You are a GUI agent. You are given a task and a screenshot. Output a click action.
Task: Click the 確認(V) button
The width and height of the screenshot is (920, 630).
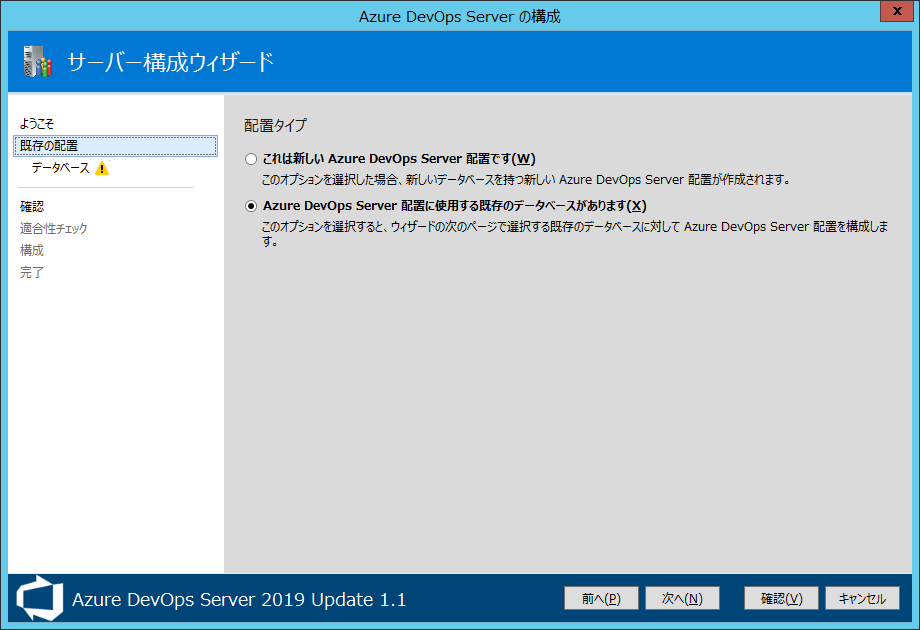pyautogui.click(x=782, y=598)
